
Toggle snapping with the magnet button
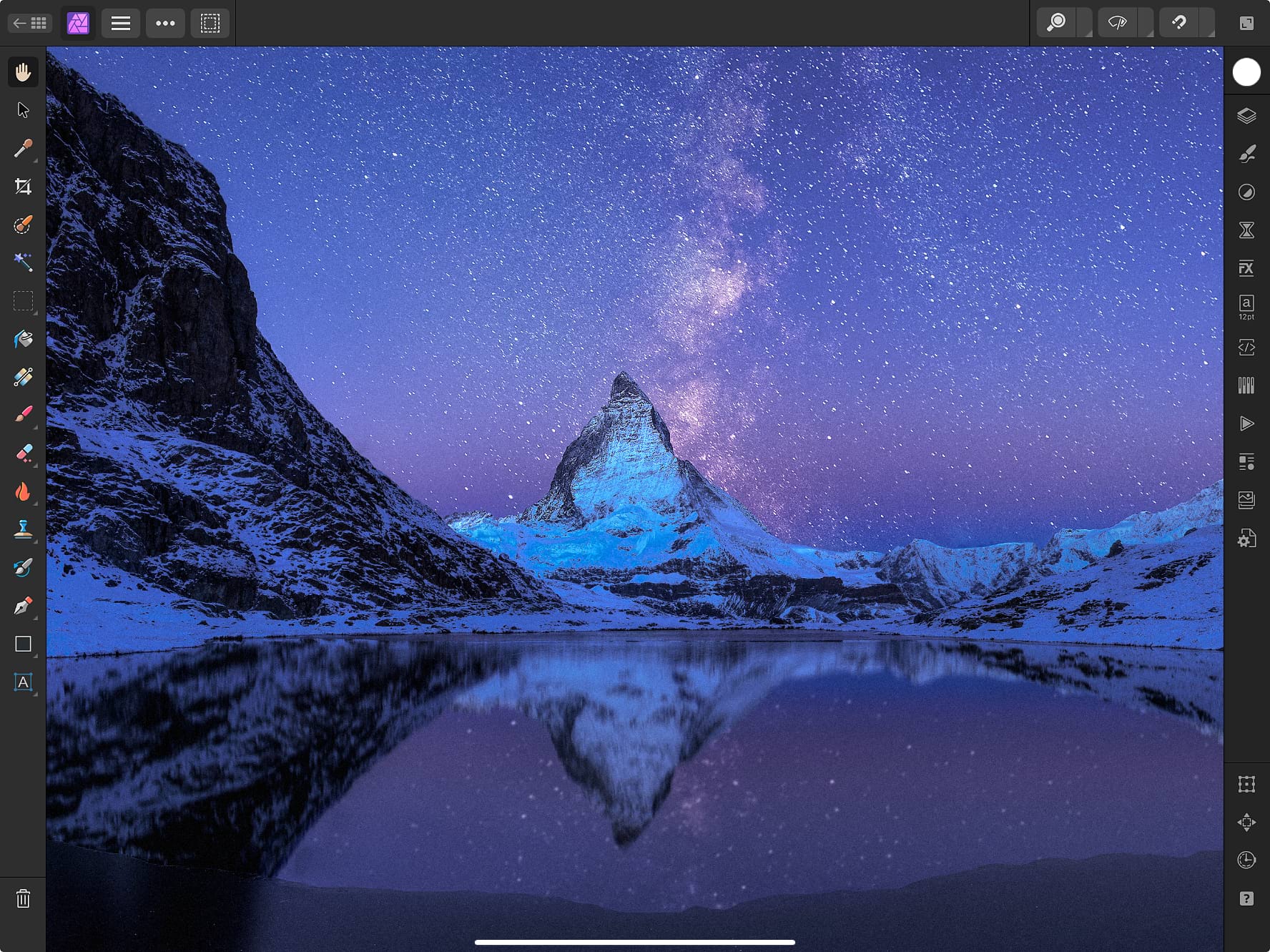1178,22
